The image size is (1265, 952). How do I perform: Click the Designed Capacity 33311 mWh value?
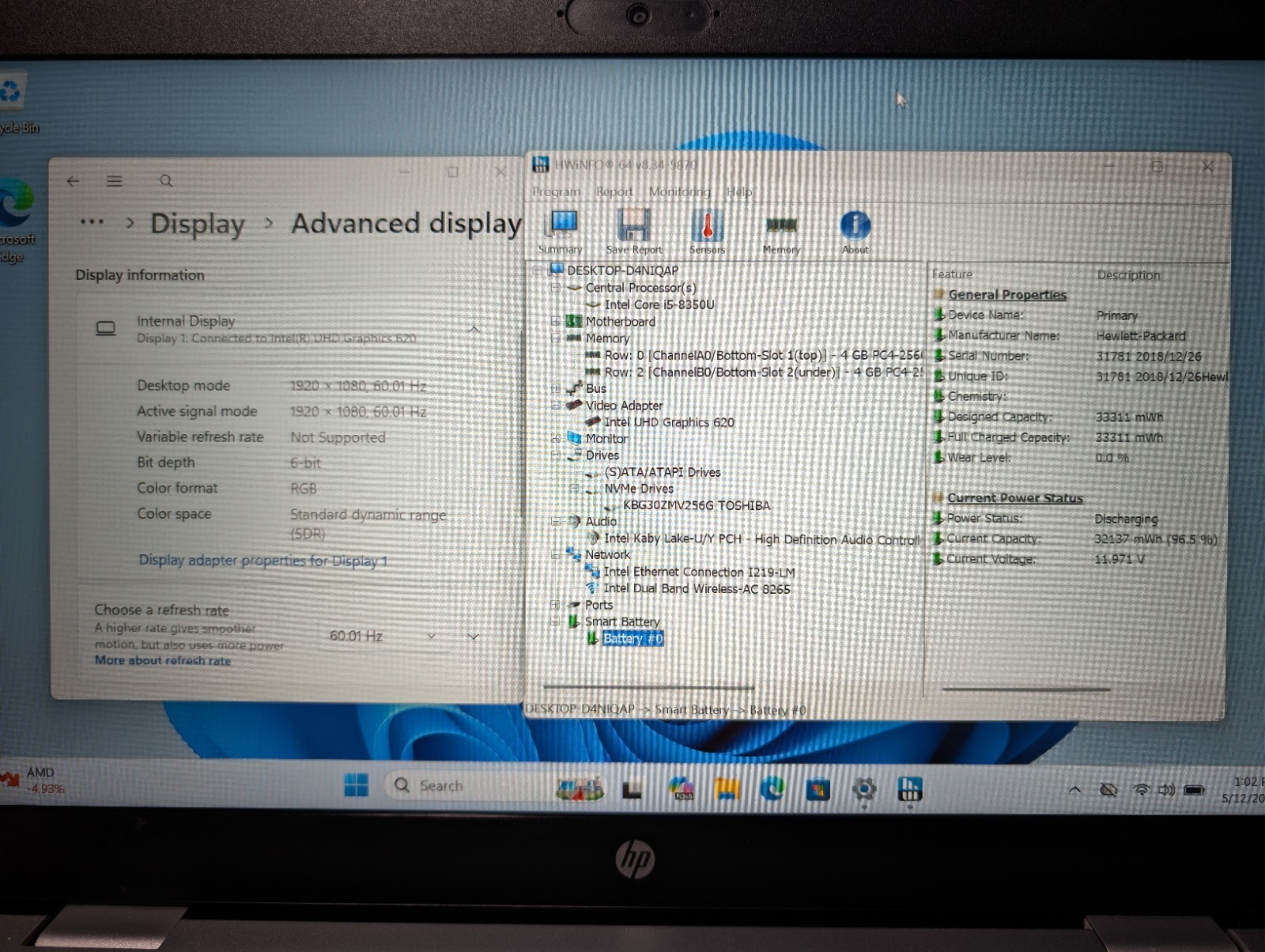(x=1129, y=417)
